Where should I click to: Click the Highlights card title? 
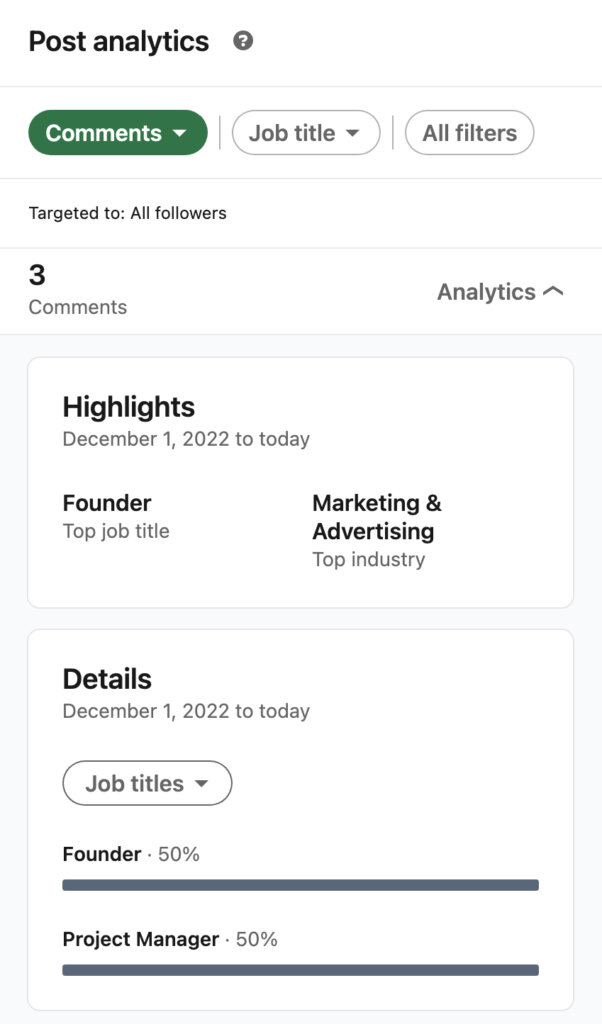coord(129,407)
